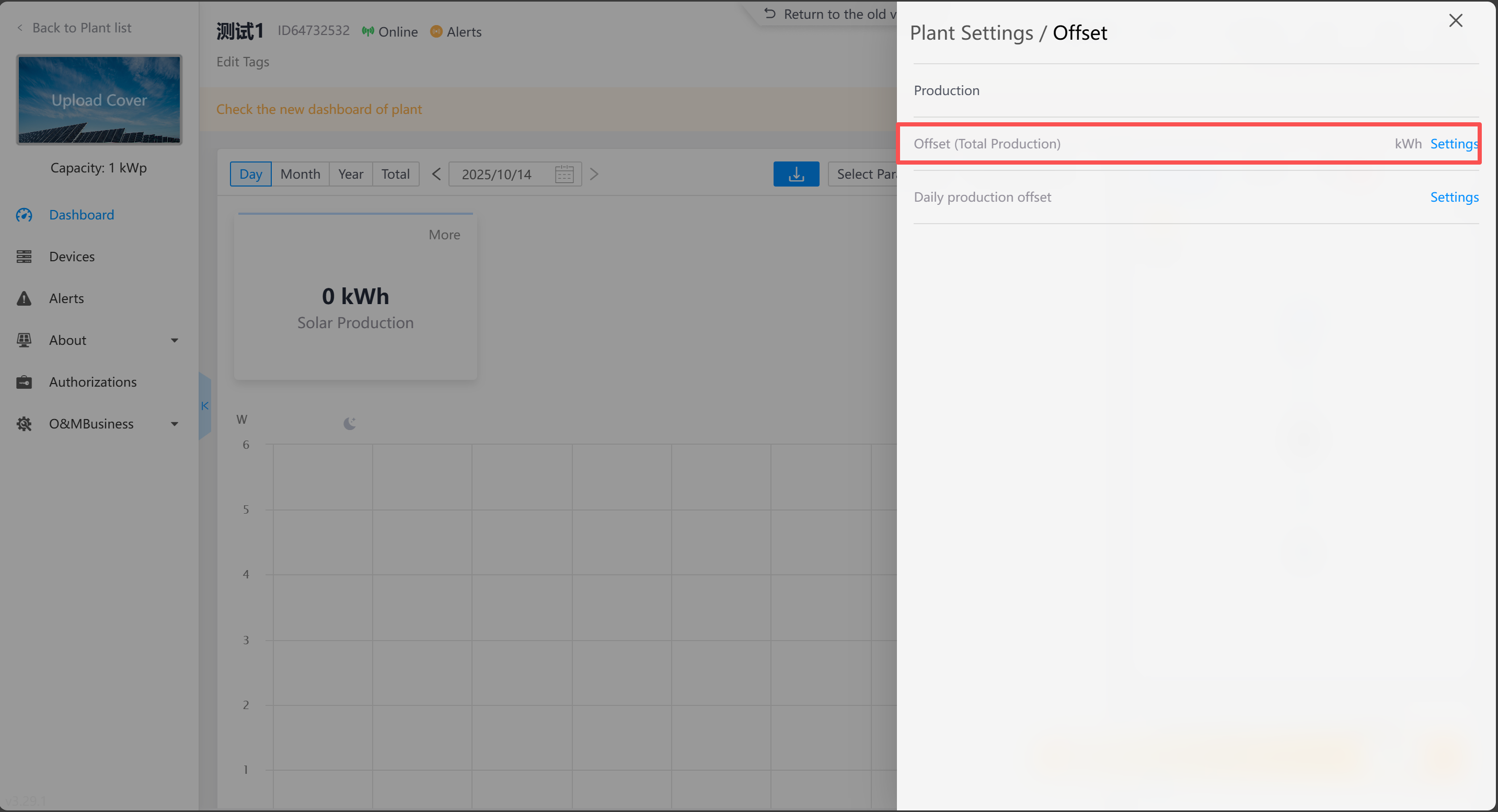
Task: Switch to the Month tab
Action: tap(300, 175)
